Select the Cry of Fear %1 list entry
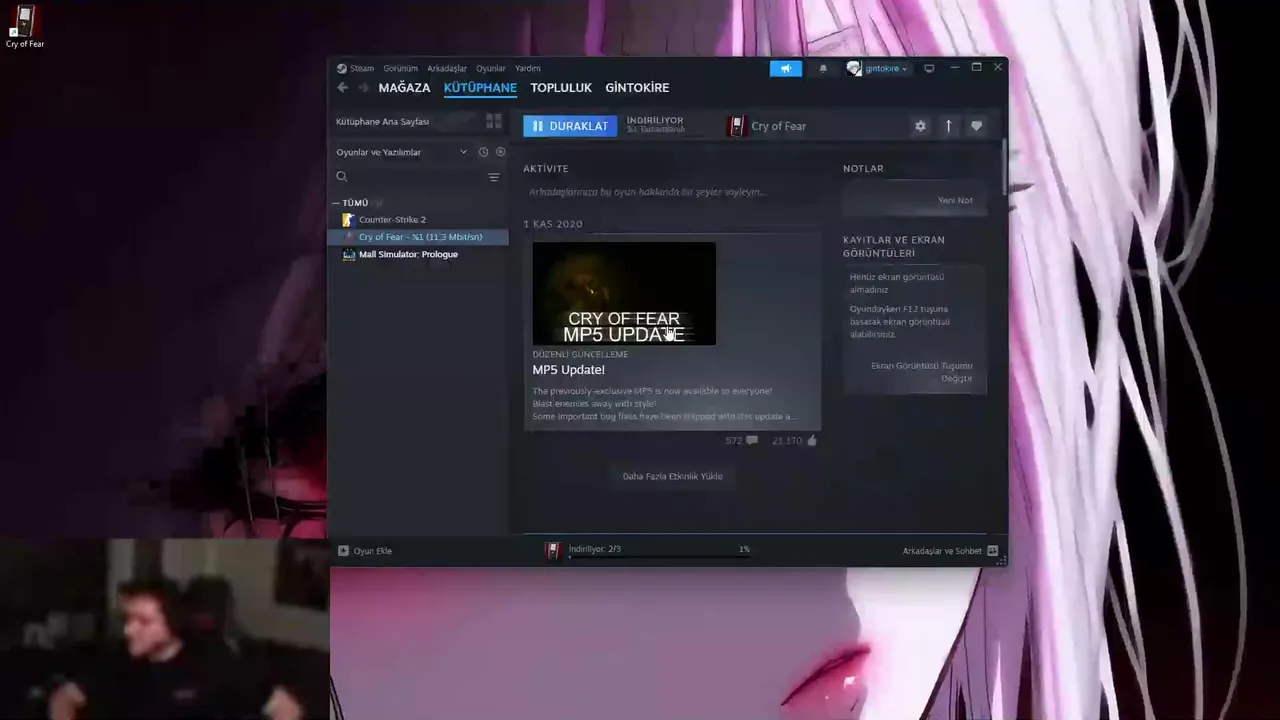Viewport: 1280px width, 720px height. click(418, 237)
